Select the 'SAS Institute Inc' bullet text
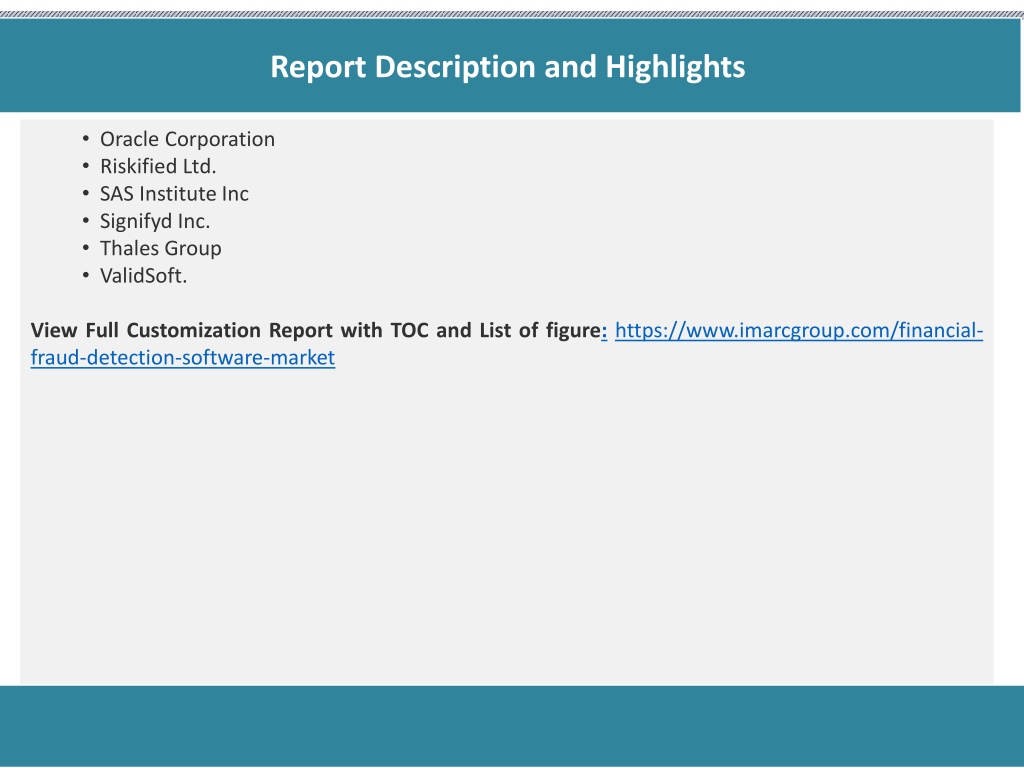The height and width of the screenshot is (768, 1024). pyautogui.click(x=174, y=194)
